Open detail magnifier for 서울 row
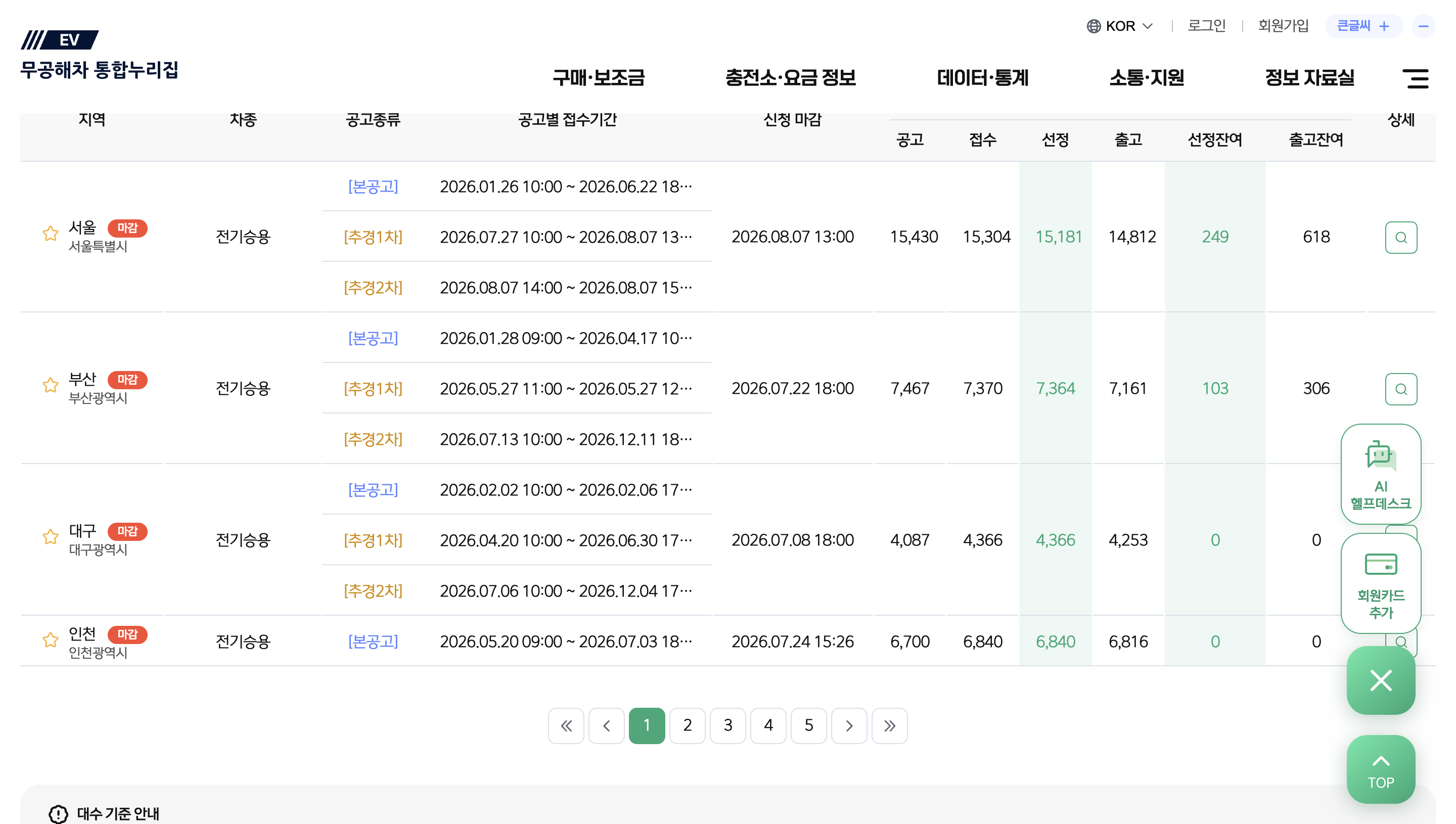This screenshot has width=1456, height=824. pyautogui.click(x=1400, y=237)
